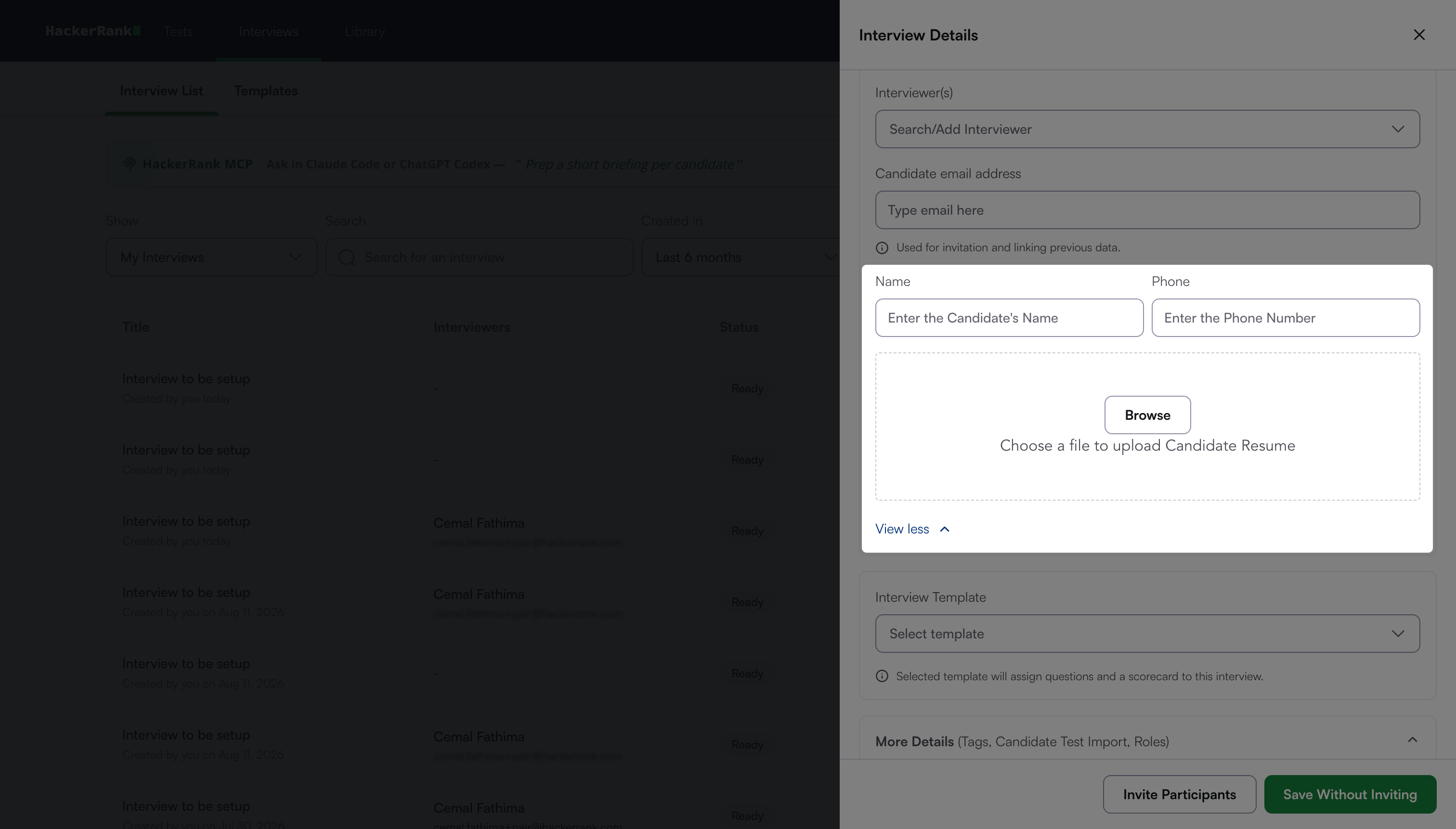This screenshot has height=829, width=1456.
Task: Go to the Tests navigation item
Action: tap(178, 31)
